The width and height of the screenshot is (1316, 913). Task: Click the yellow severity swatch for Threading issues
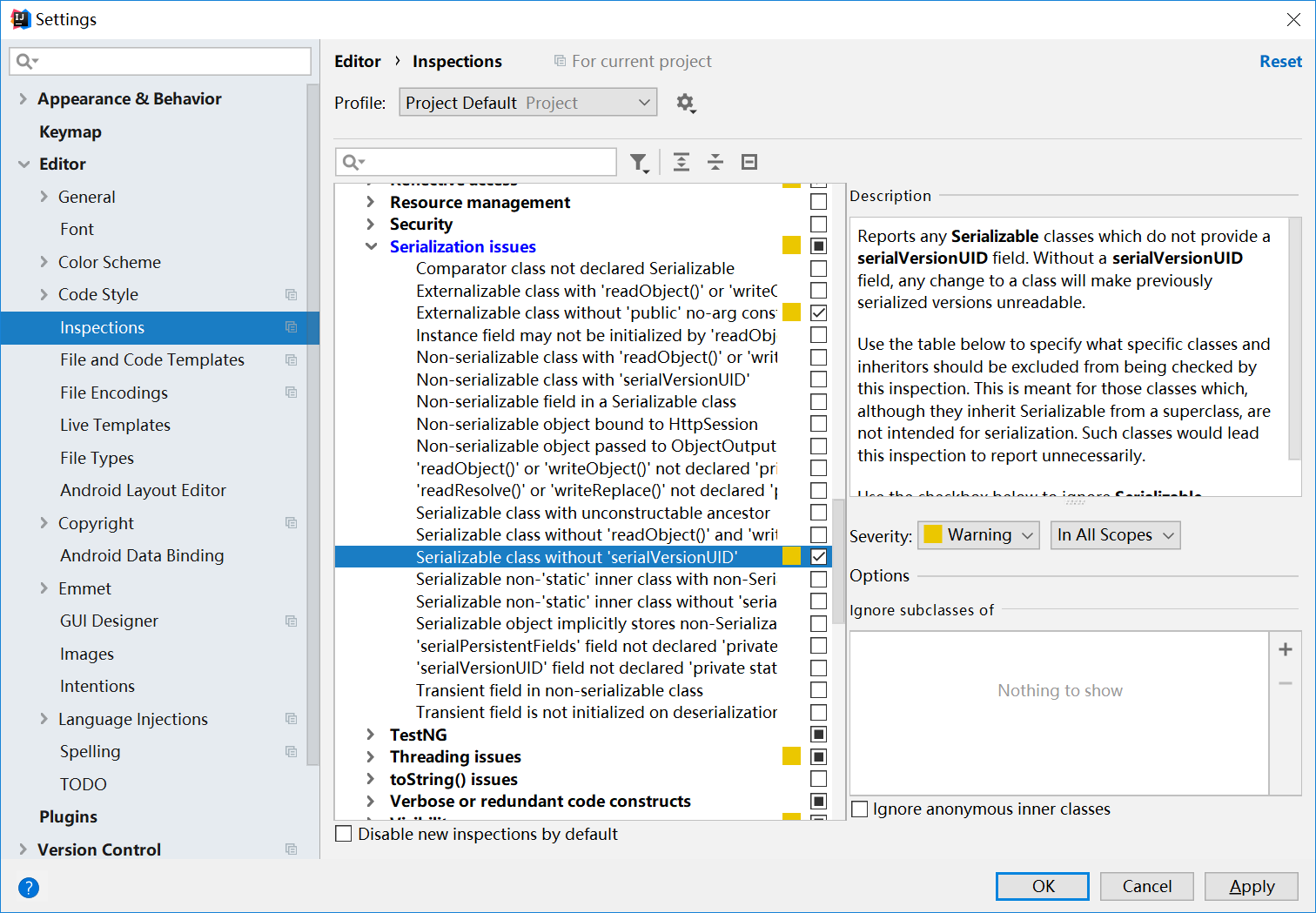pos(791,756)
